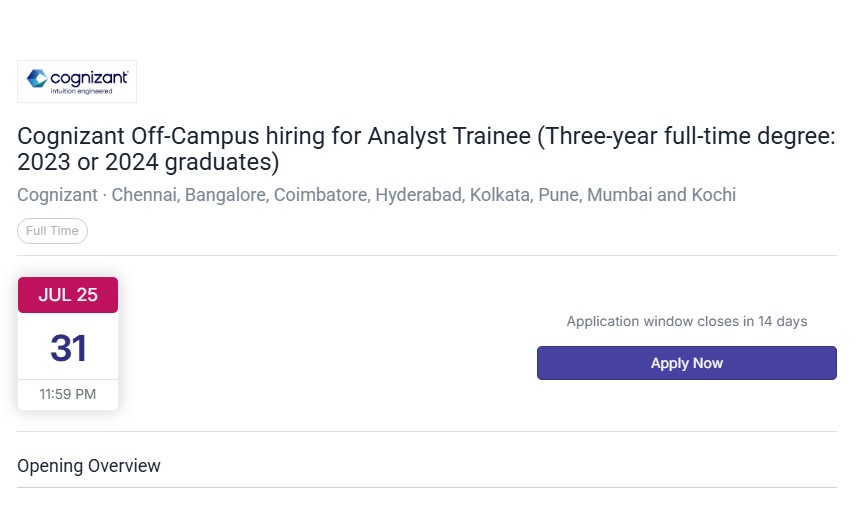
Task: Select the Chennai location
Action: click(x=144, y=195)
